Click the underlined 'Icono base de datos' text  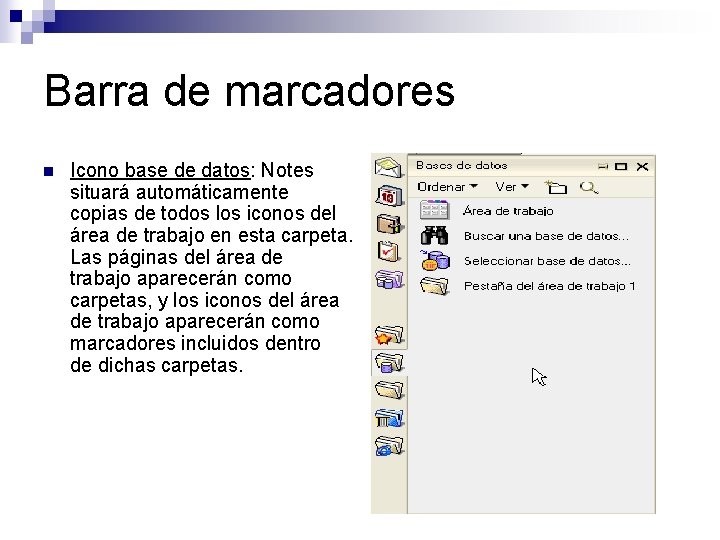tap(160, 170)
